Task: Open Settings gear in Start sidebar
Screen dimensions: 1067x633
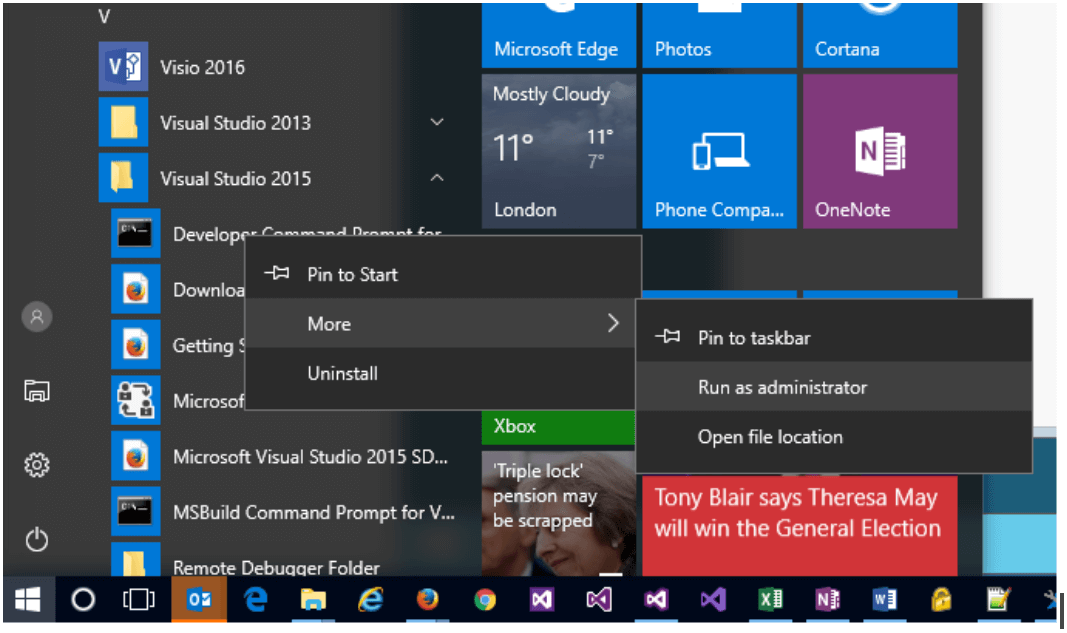Action: click(x=37, y=465)
